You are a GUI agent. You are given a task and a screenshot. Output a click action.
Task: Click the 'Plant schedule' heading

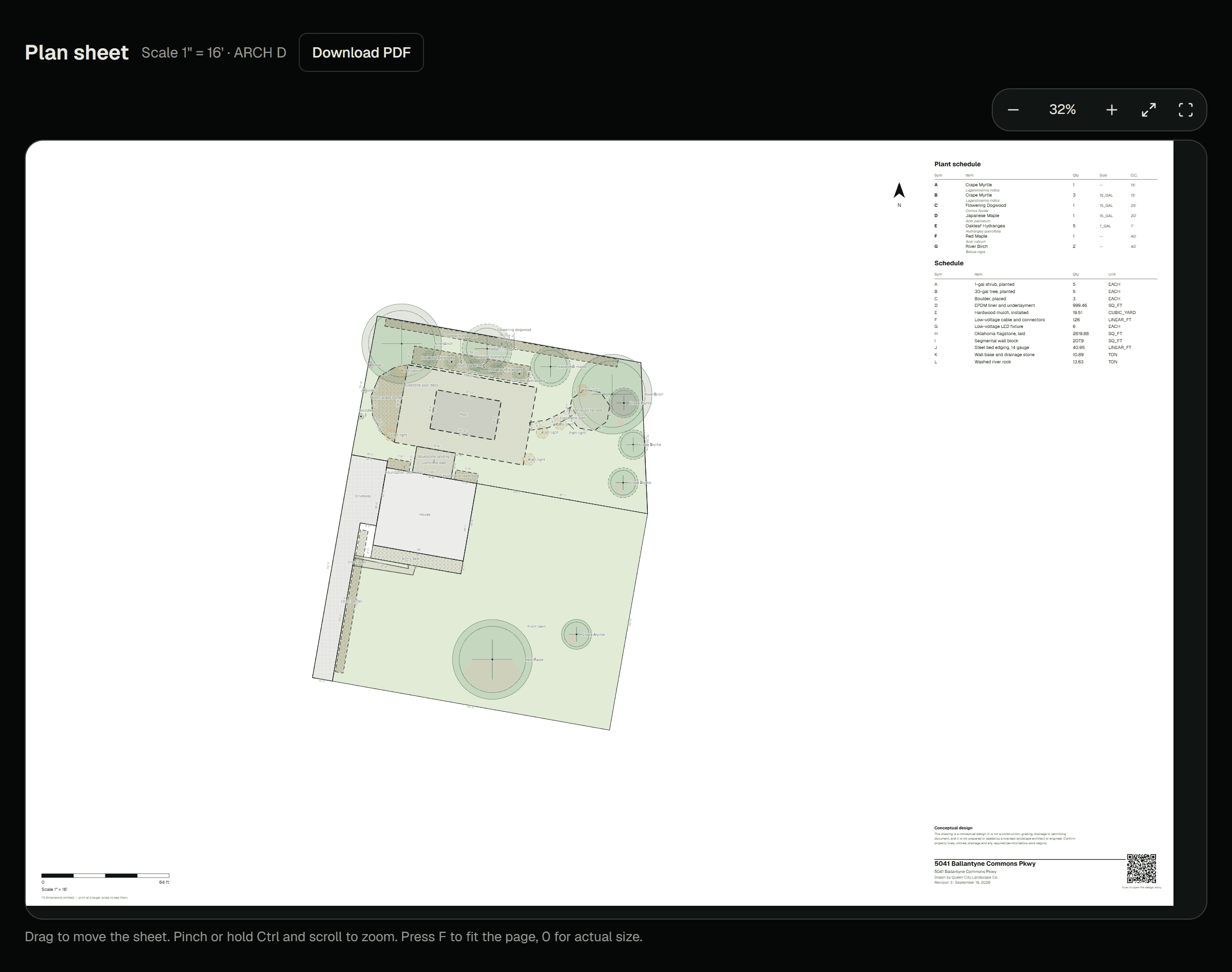957,164
